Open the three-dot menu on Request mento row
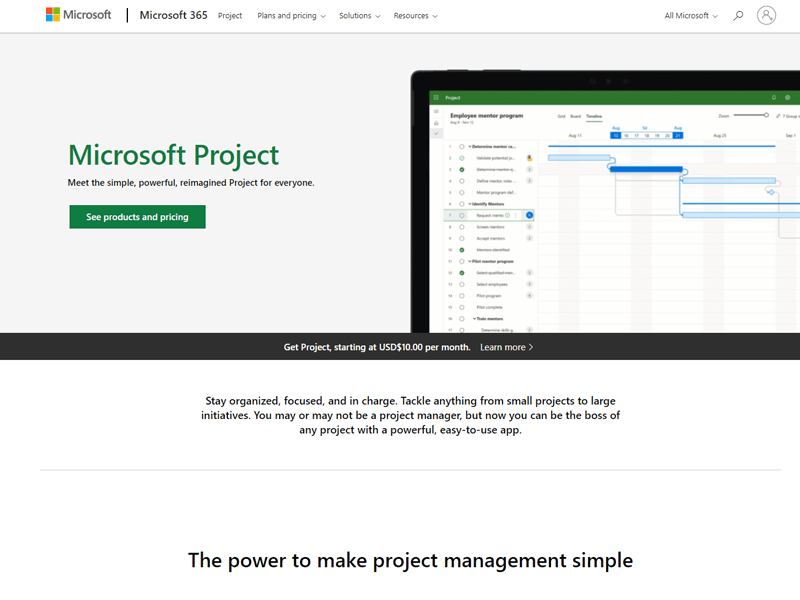 [516, 215]
